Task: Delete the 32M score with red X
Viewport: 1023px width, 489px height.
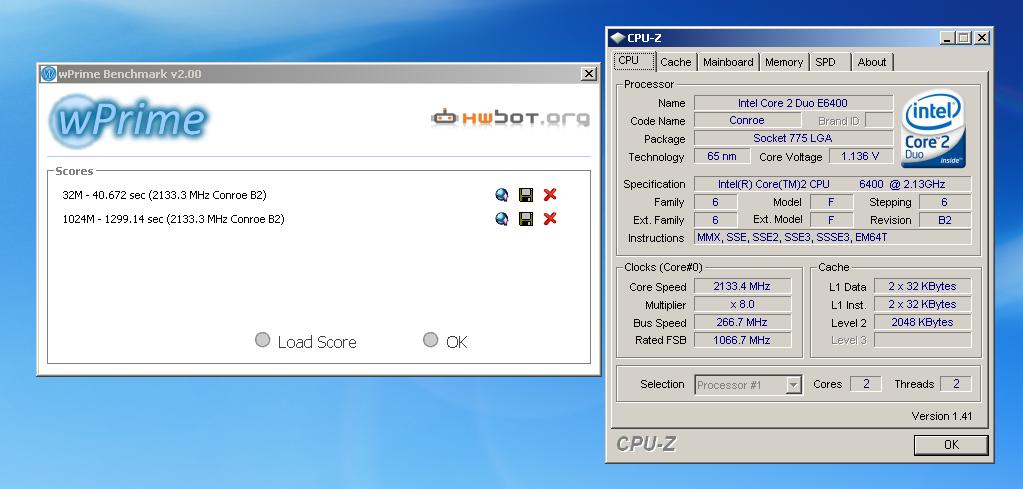Action: click(550, 194)
